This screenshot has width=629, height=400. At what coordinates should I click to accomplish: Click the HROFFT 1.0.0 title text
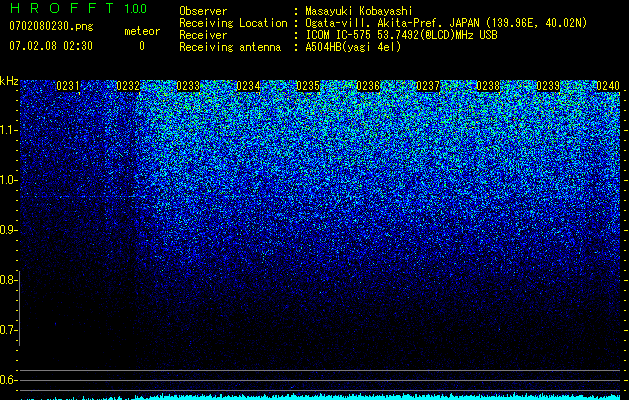coord(78,8)
